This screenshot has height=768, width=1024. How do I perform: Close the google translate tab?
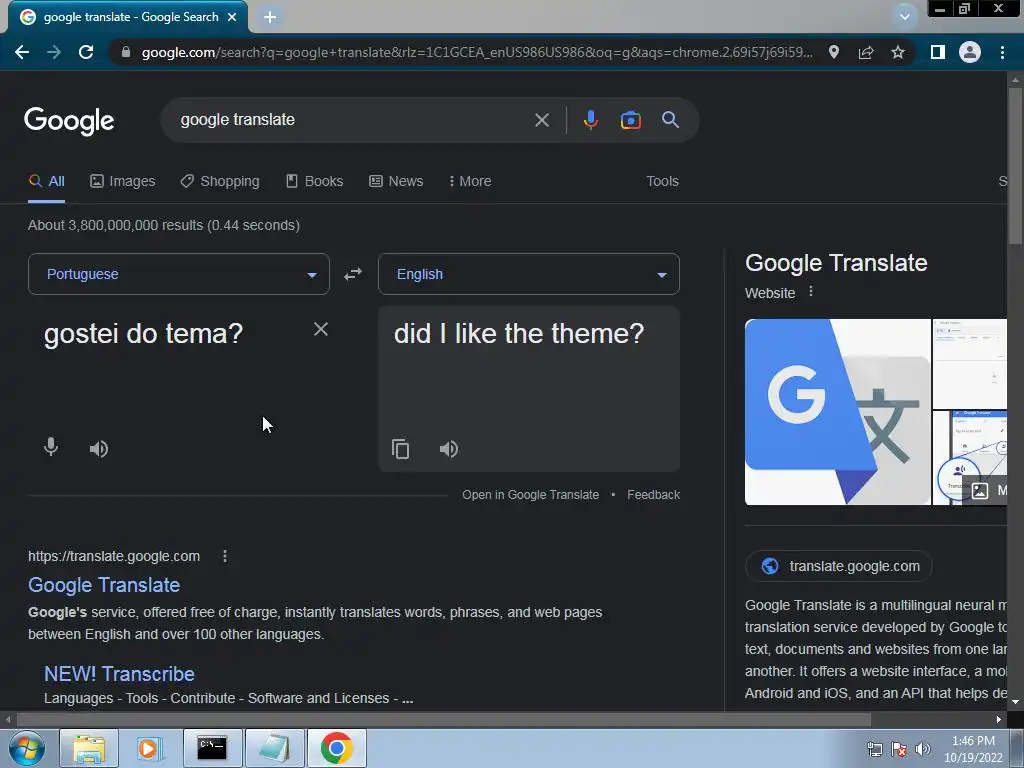[x=232, y=17]
